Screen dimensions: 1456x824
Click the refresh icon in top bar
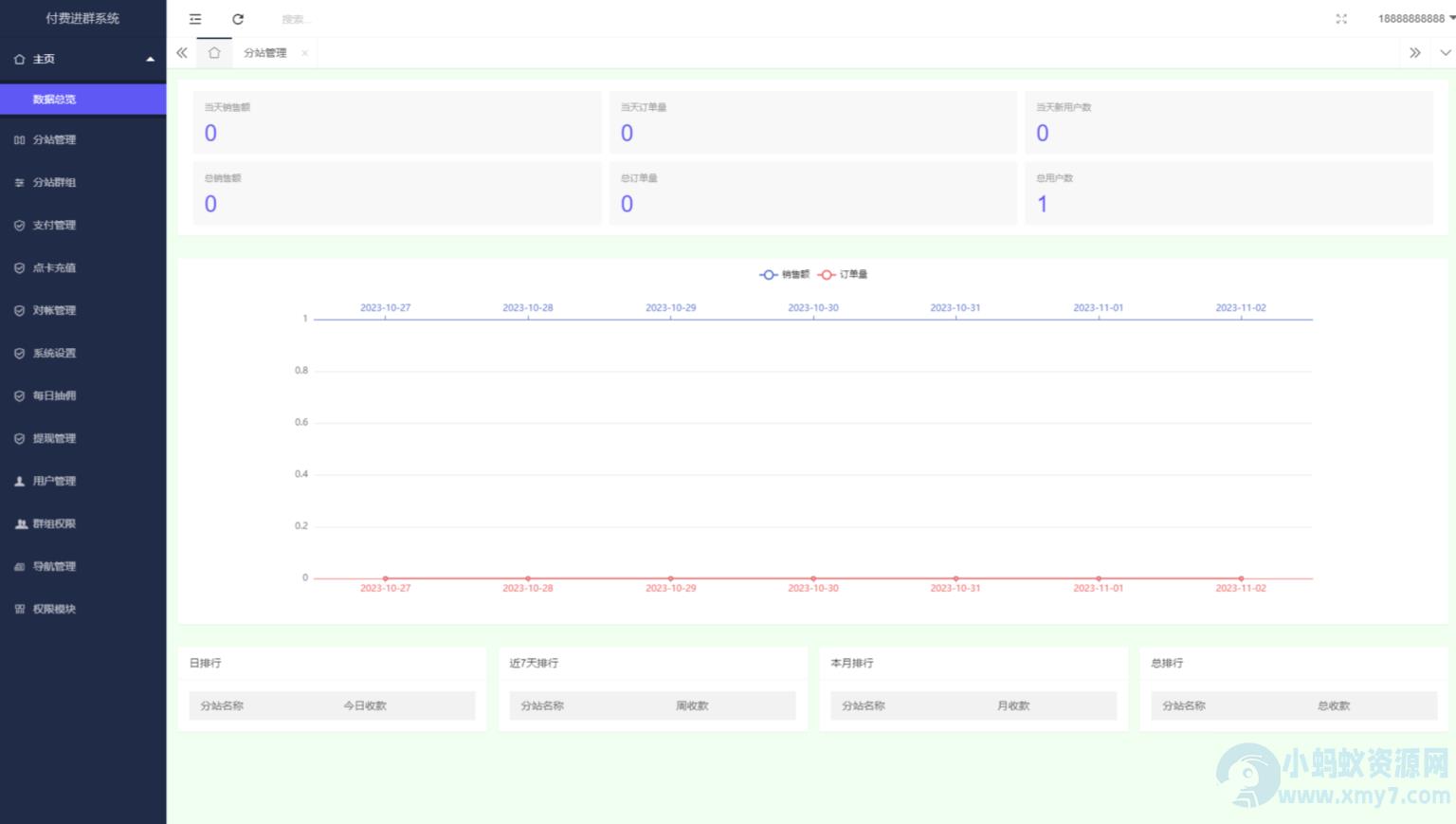(238, 19)
